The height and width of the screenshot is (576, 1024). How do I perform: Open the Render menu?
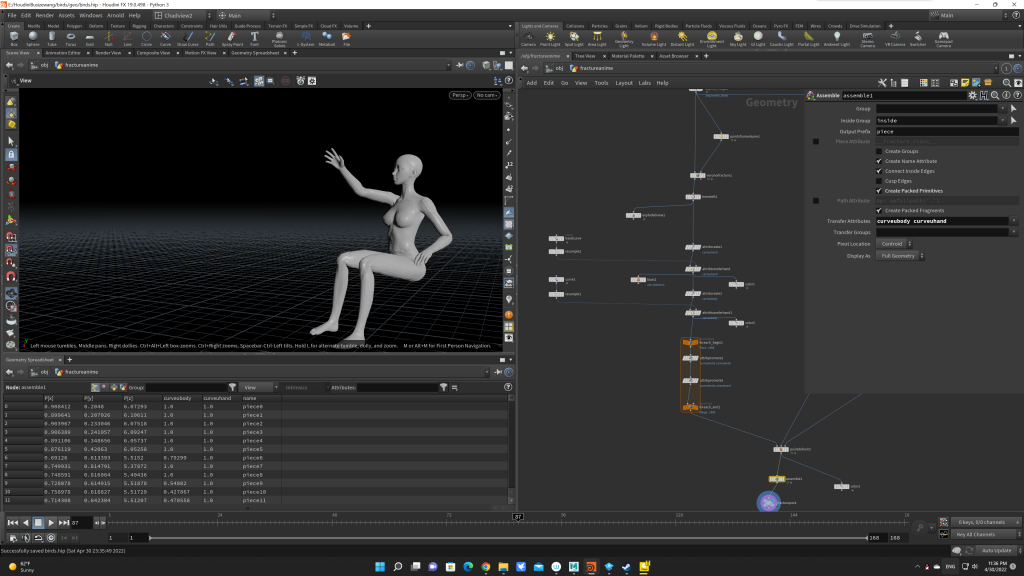click(43, 16)
